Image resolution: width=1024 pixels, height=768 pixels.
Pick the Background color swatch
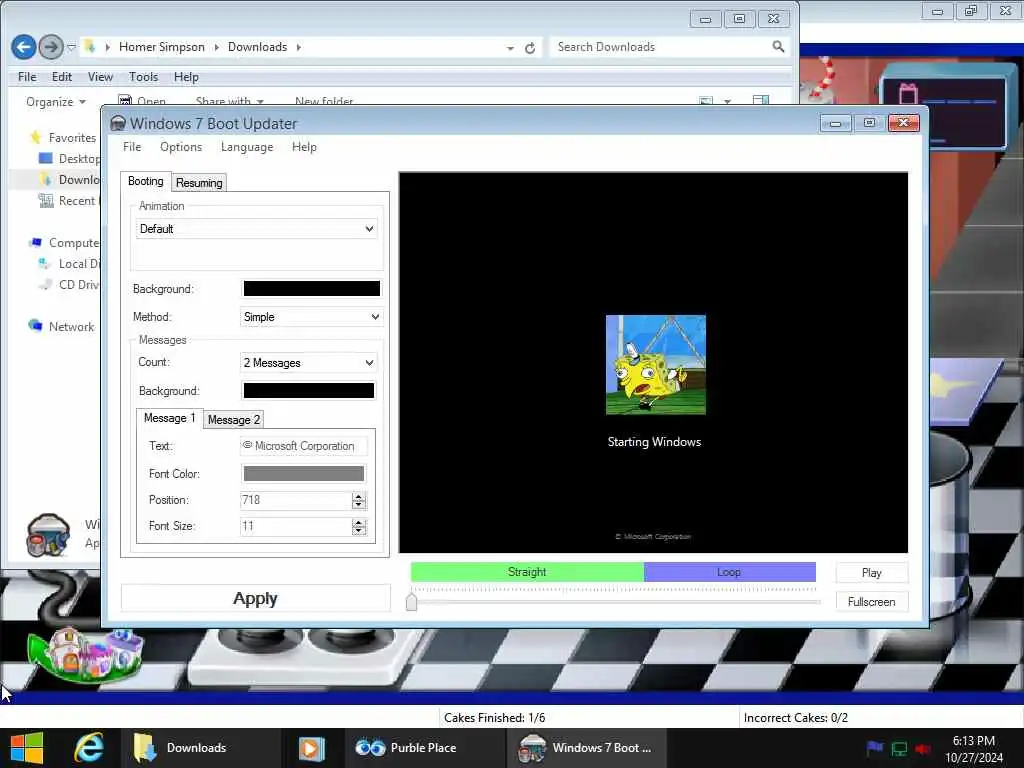tap(312, 289)
